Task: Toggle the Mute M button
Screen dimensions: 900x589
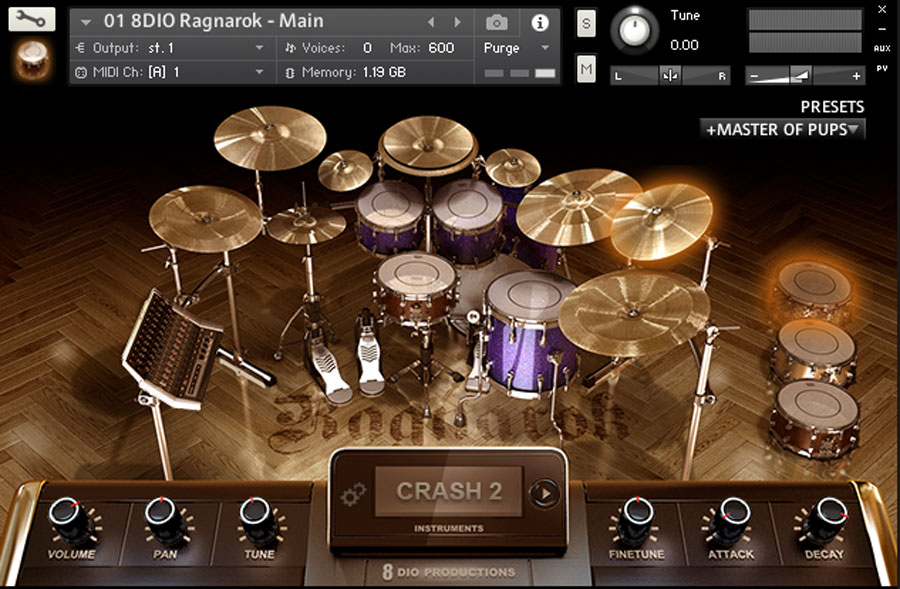Action: (x=586, y=69)
